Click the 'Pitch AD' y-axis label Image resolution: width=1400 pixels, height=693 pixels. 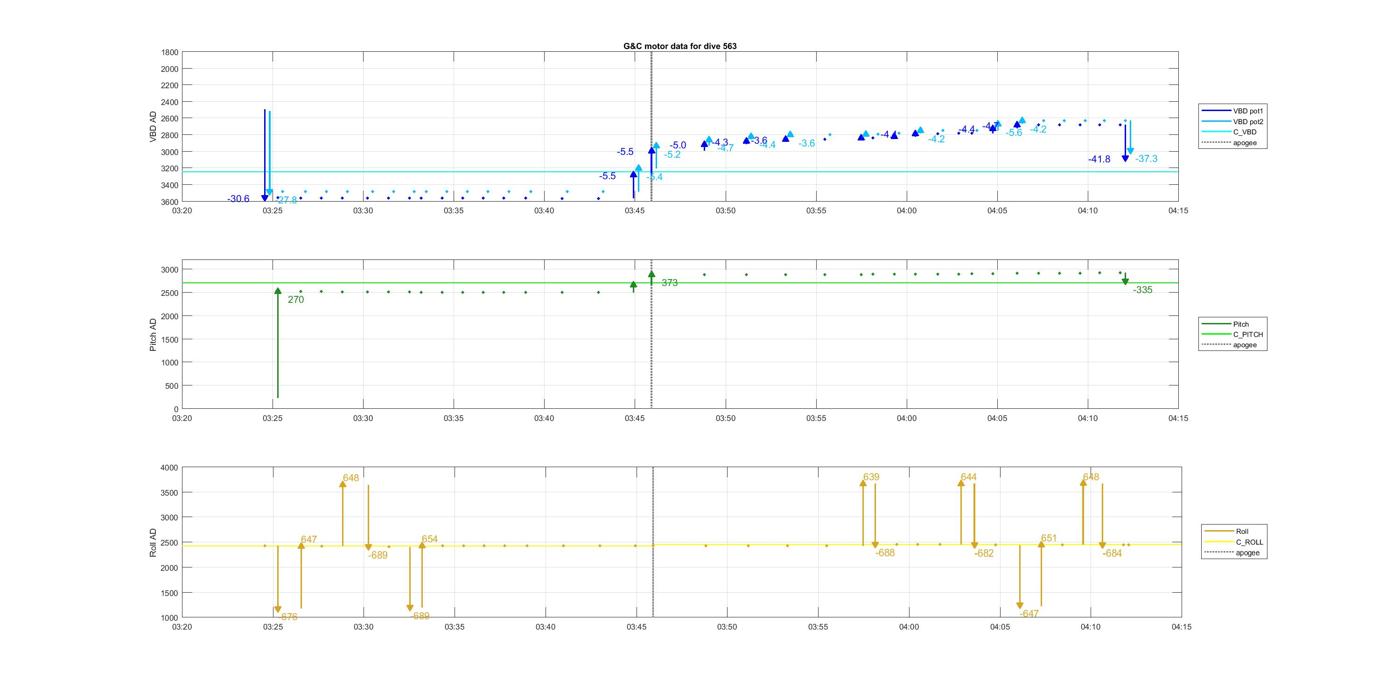154,334
